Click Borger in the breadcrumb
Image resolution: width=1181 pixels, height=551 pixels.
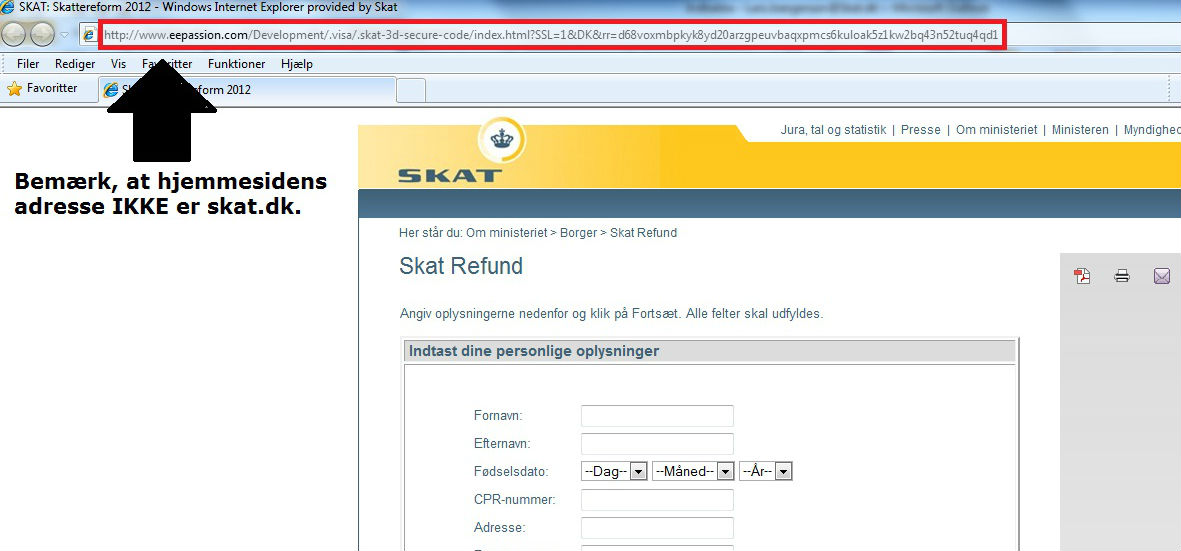[578, 233]
